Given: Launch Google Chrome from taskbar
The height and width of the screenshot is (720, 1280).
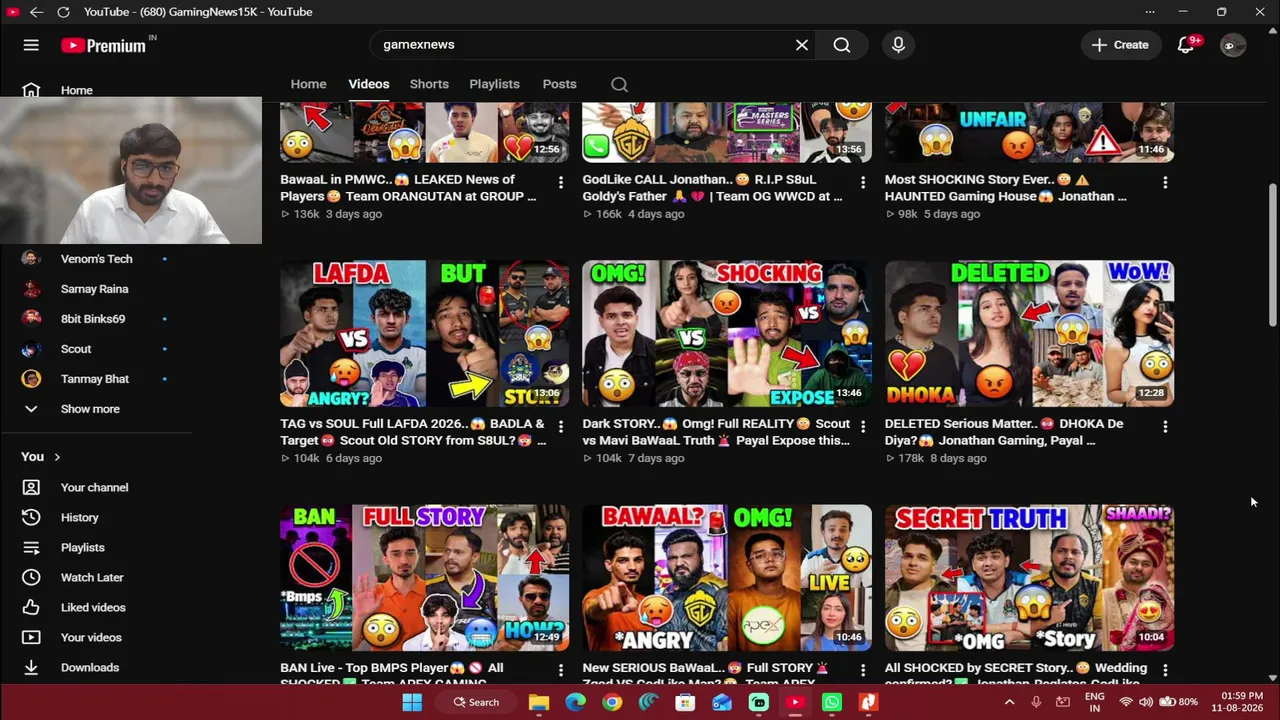Looking at the screenshot, I should [x=612, y=702].
